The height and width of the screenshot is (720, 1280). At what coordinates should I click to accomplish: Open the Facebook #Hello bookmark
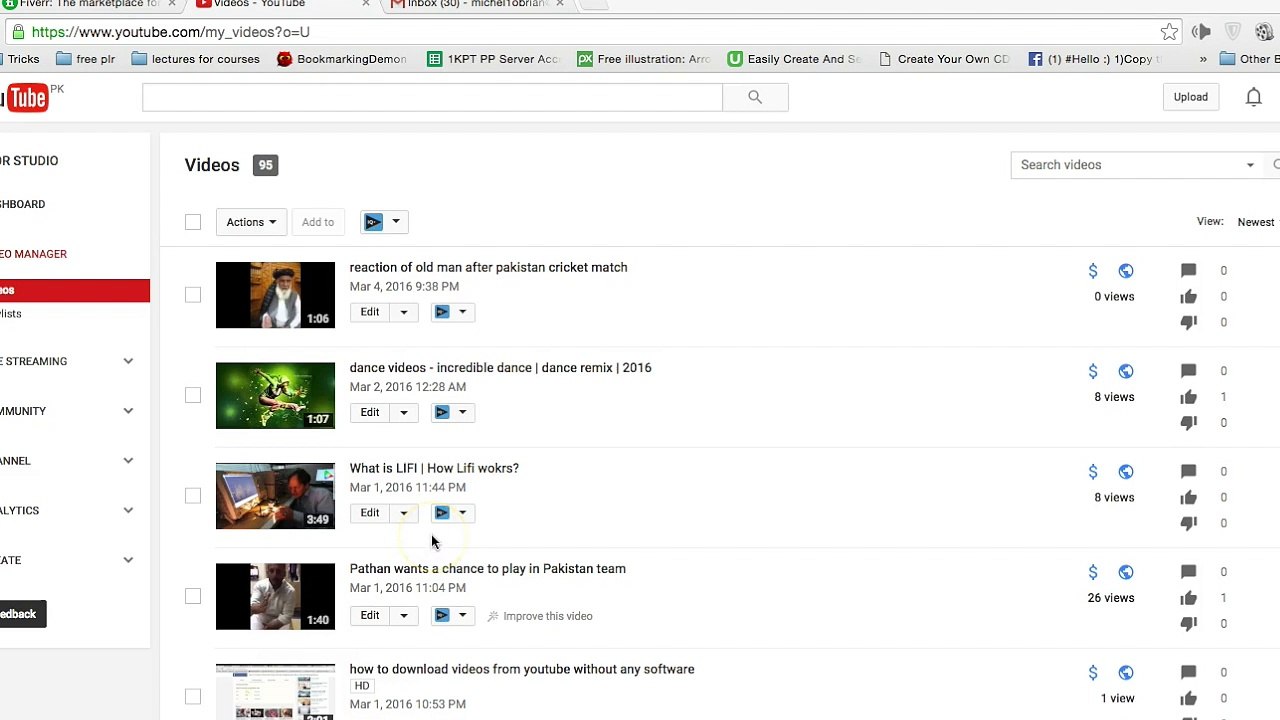click(x=1095, y=59)
